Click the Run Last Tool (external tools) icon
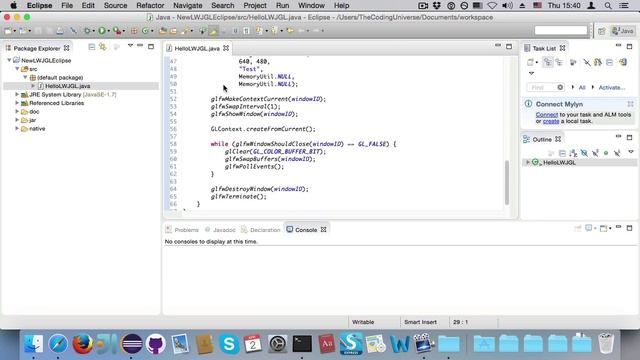The height and width of the screenshot is (360, 640). click(x=117, y=31)
